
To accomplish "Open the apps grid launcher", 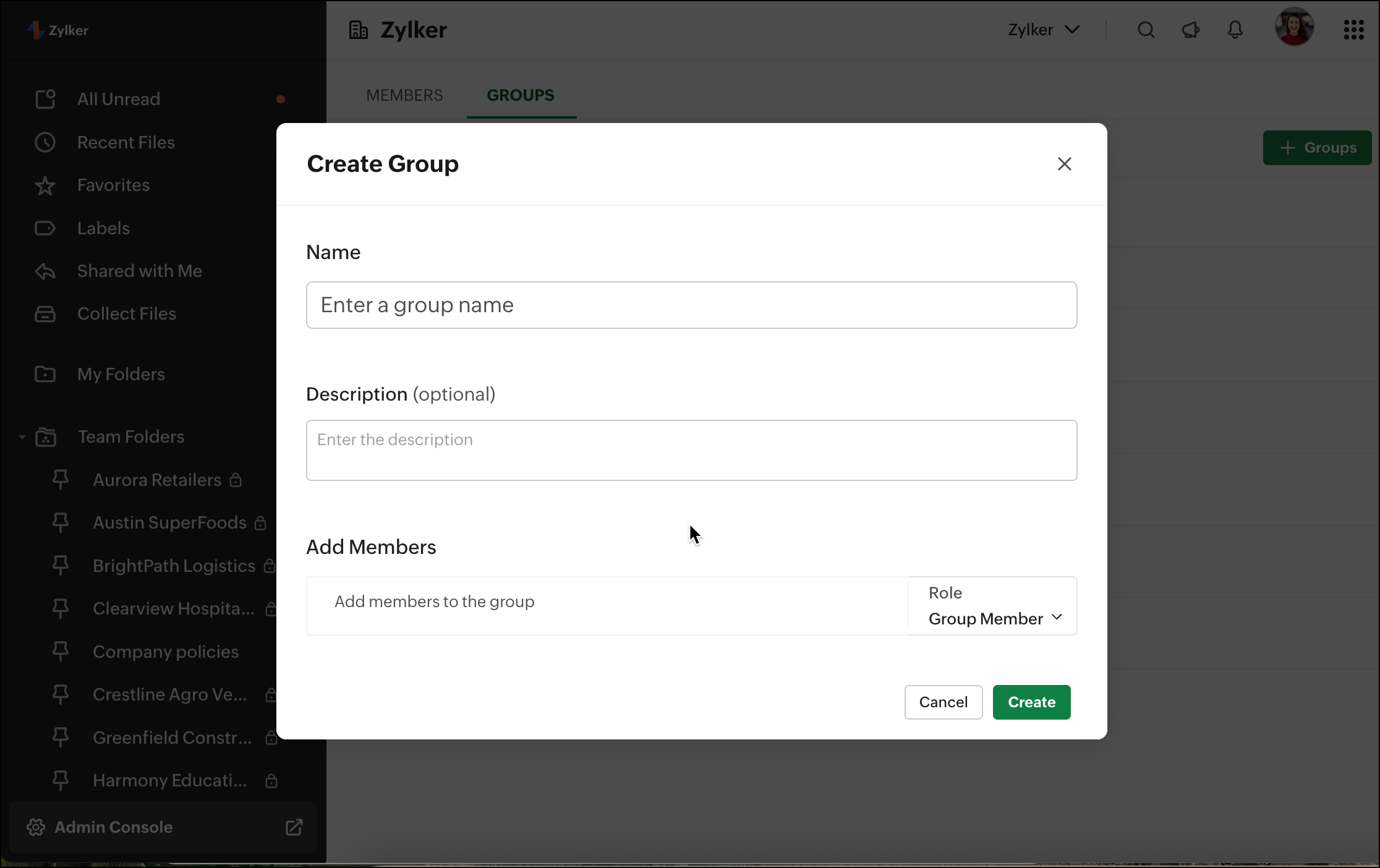I will tap(1353, 30).
